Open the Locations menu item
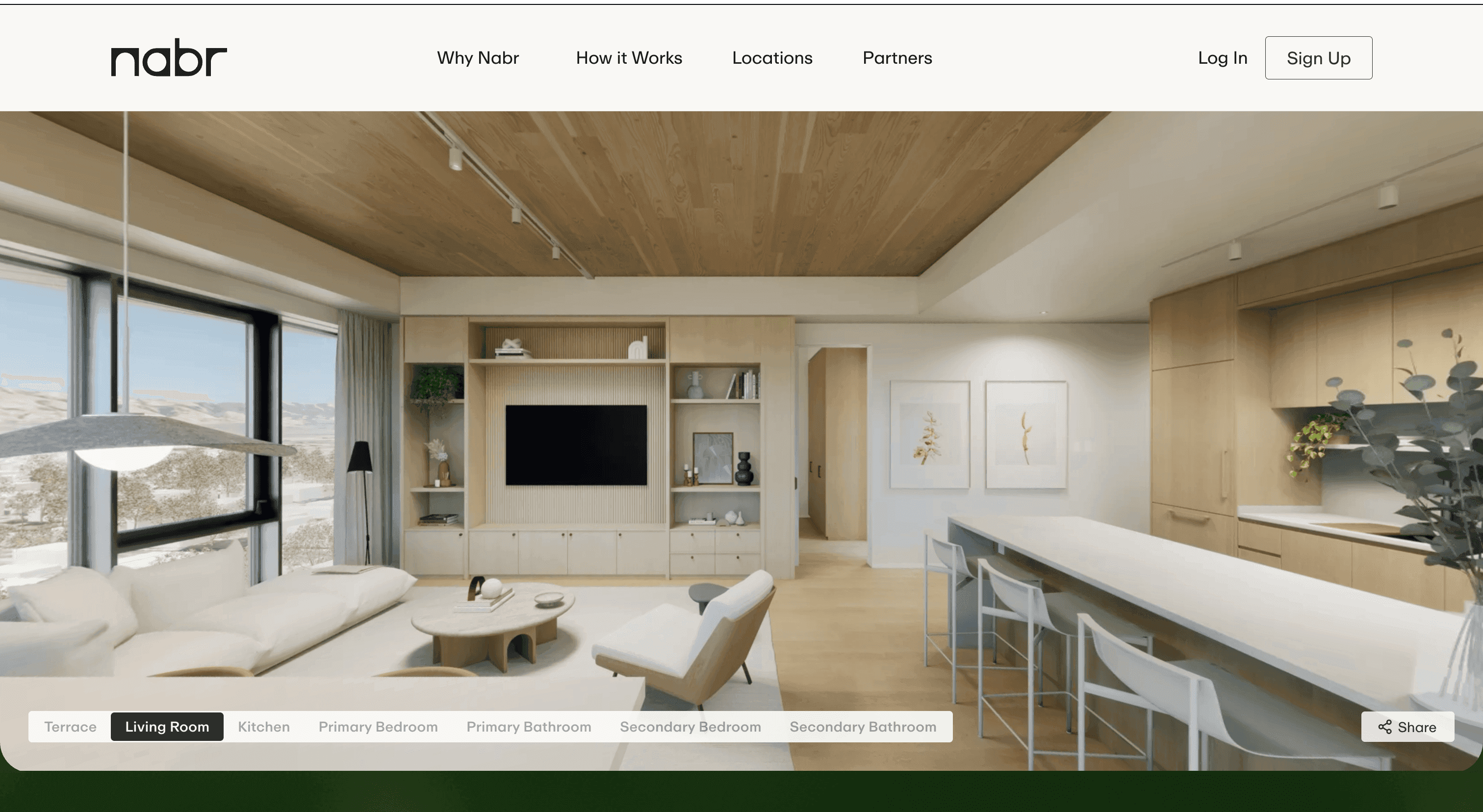The image size is (1483, 812). (772, 57)
